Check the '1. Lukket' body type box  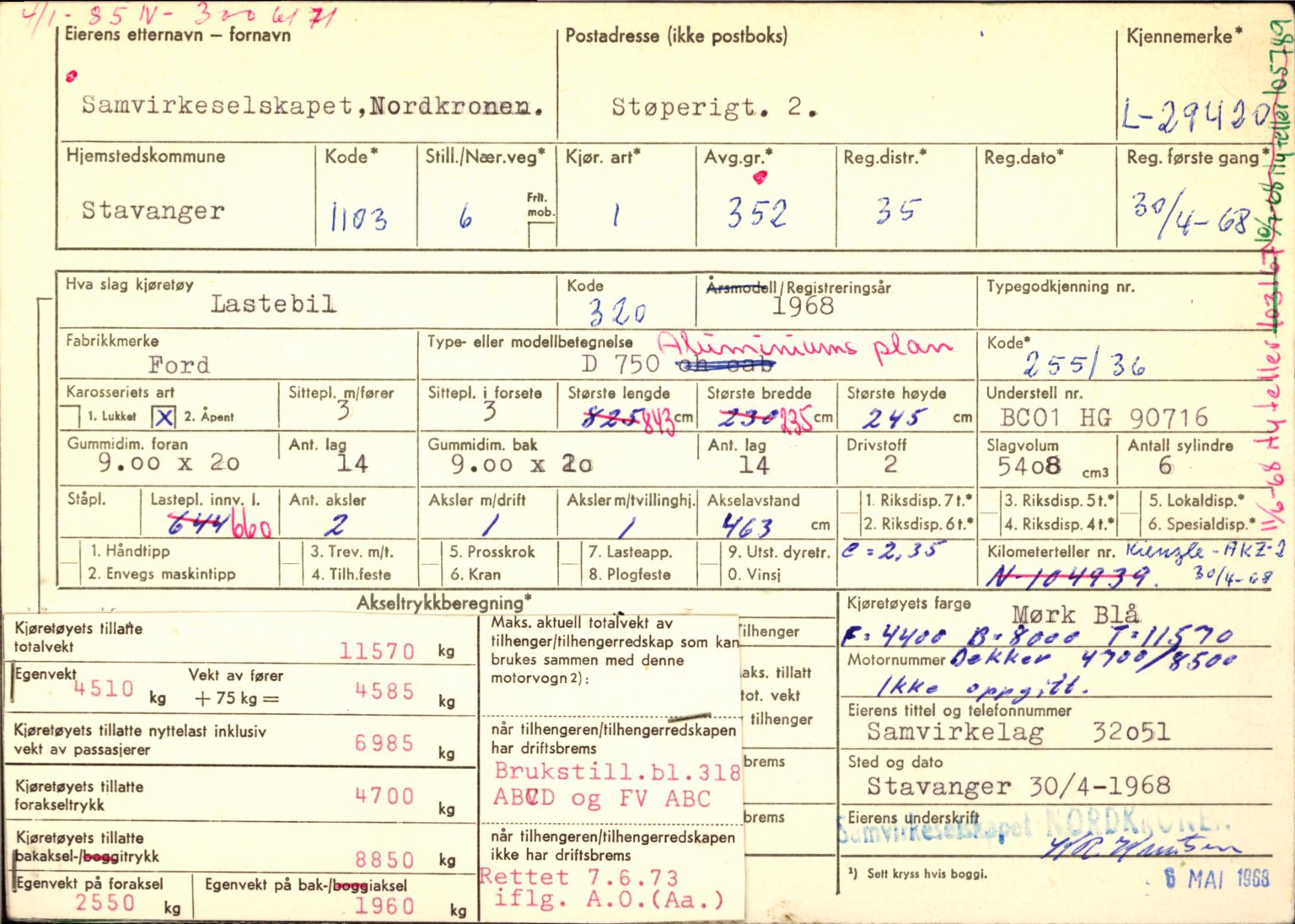tap(73, 416)
